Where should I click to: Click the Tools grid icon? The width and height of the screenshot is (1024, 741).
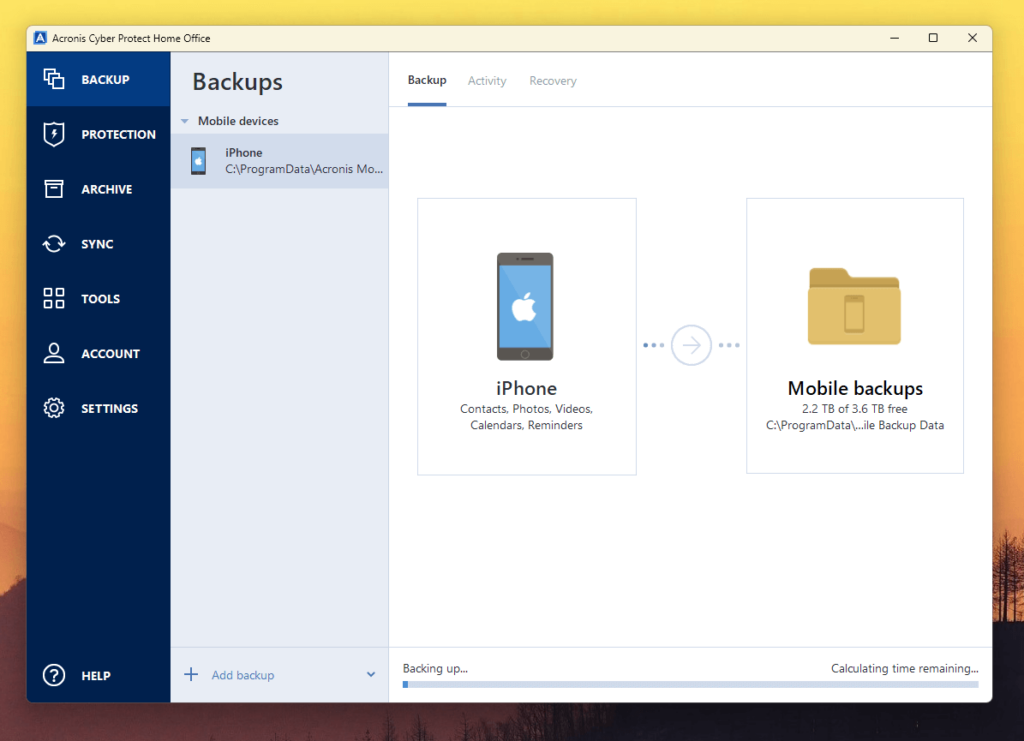[x=54, y=299]
